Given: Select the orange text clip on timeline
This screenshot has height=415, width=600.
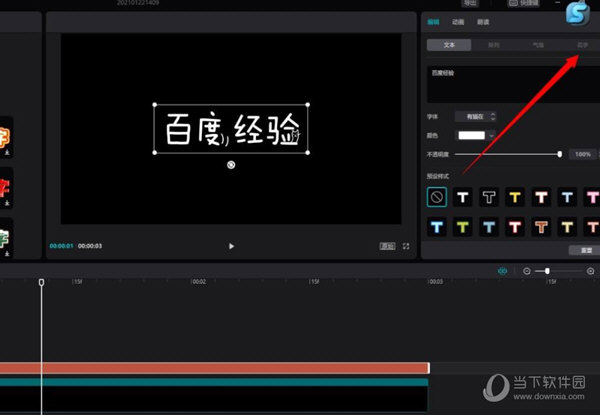Looking at the screenshot, I should click(214, 368).
